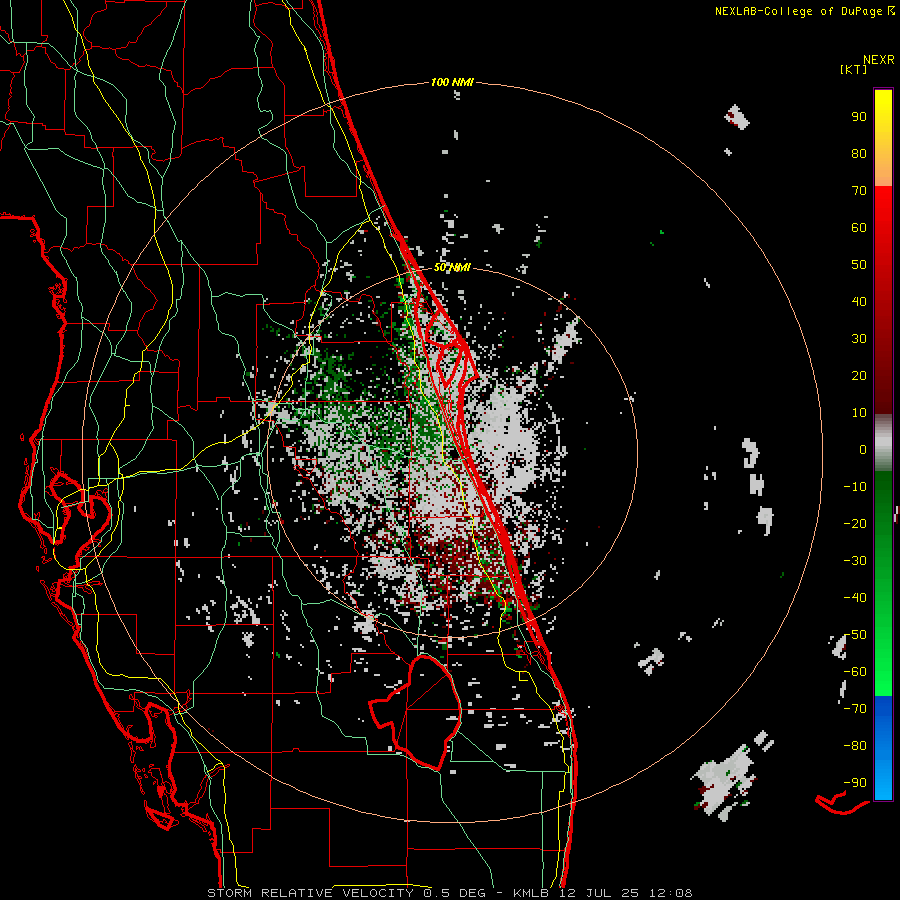
Task: Click the -70 value on velocity scale
Action: click(855, 709)
